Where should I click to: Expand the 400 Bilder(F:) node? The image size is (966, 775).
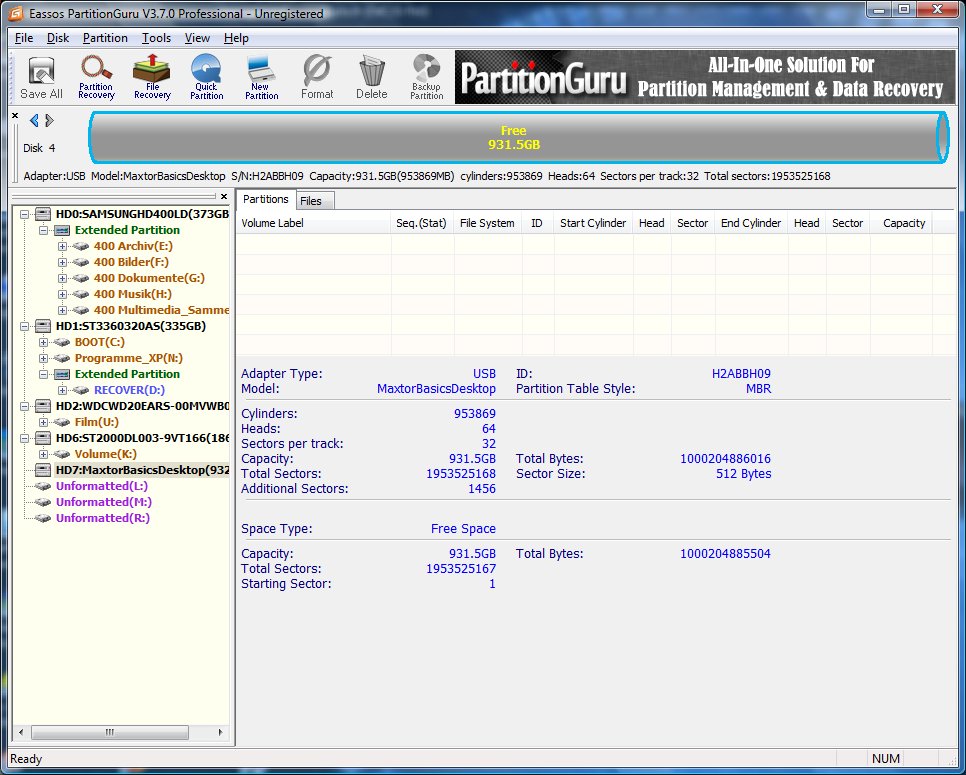point(62,262)
